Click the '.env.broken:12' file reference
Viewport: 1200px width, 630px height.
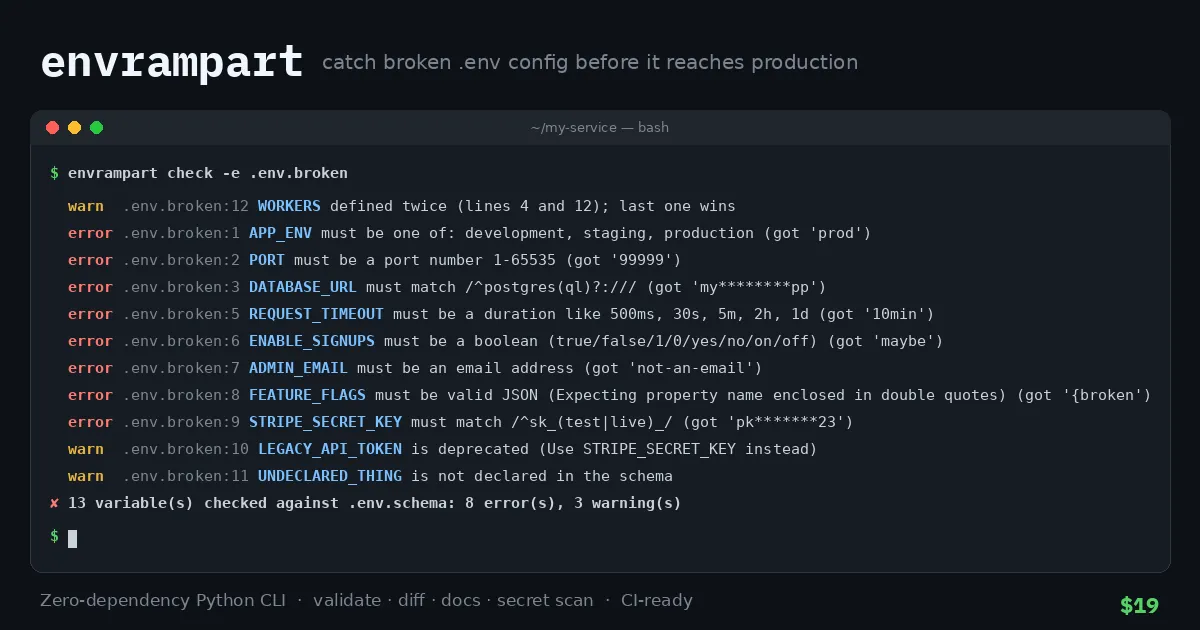point(186,206)
